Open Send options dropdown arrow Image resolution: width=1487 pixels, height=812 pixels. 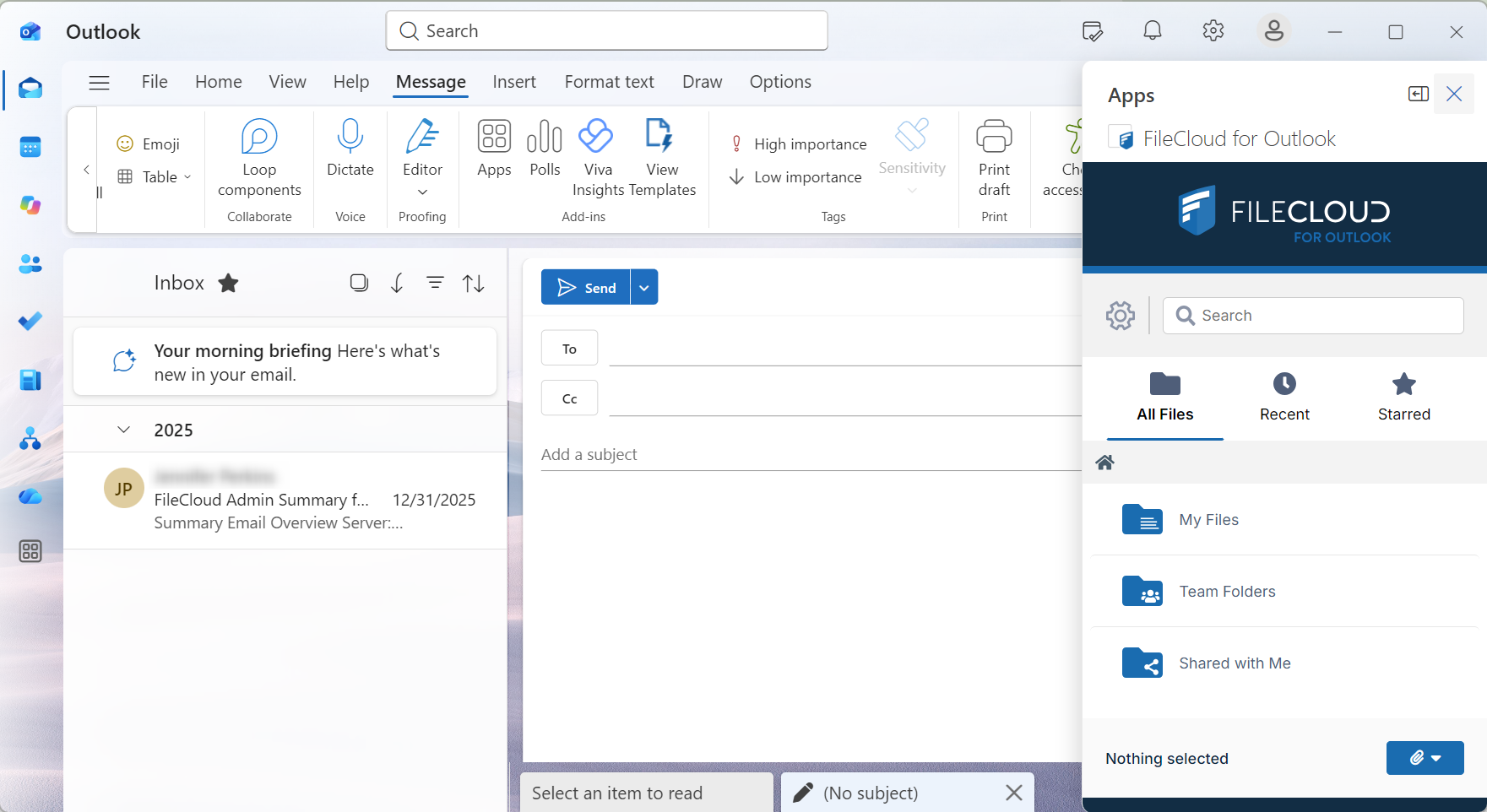[644, 287]
